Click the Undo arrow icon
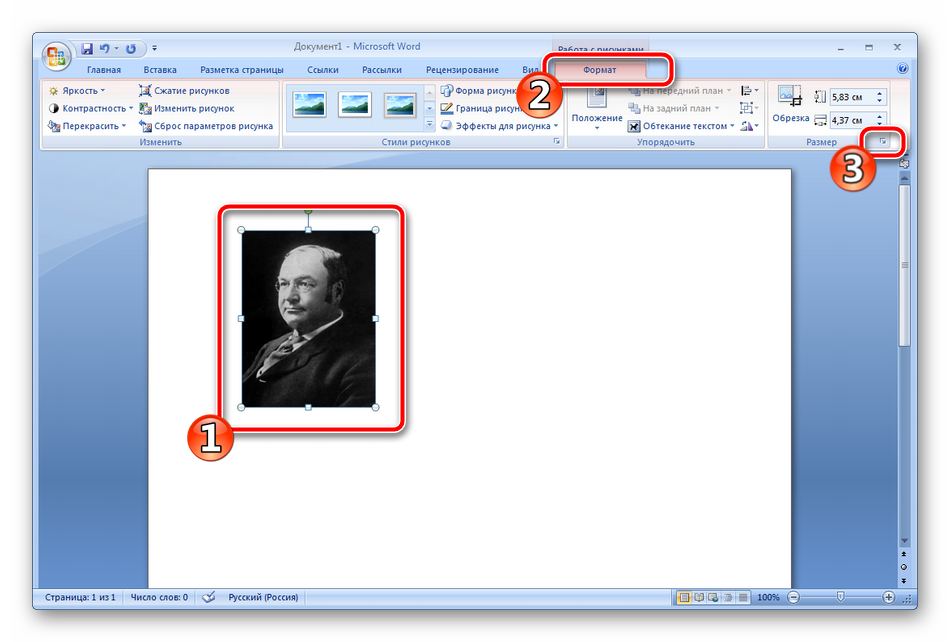950x642 pixels. pos(104,48)
